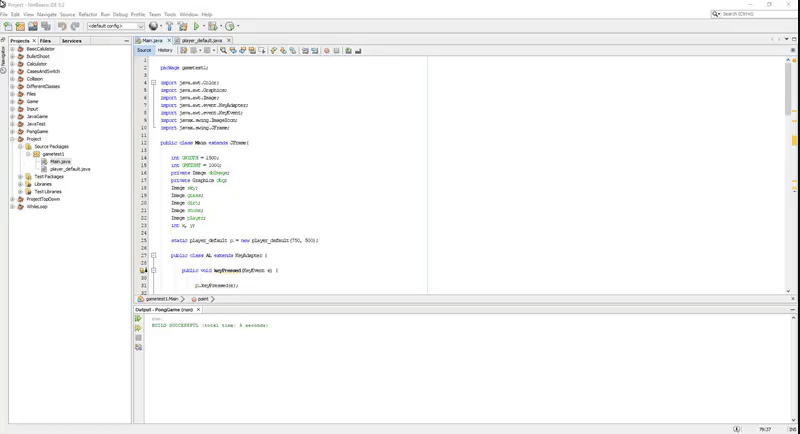The height and width of the screenshot is (434, 800).
Task: Close the Output PongGame tab
Action: (198, 310)
